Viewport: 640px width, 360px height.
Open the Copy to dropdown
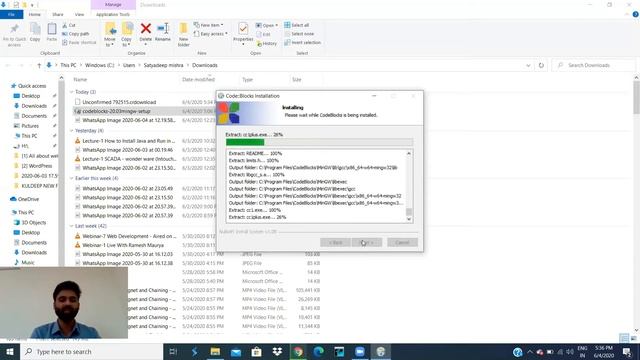[127, 34]
